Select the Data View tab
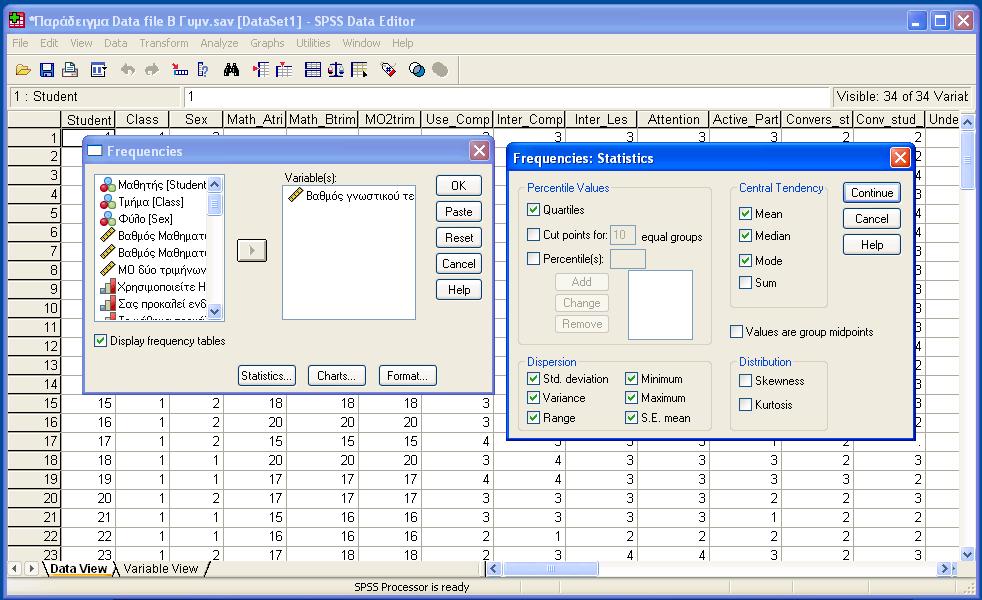 tap(78, 569)
